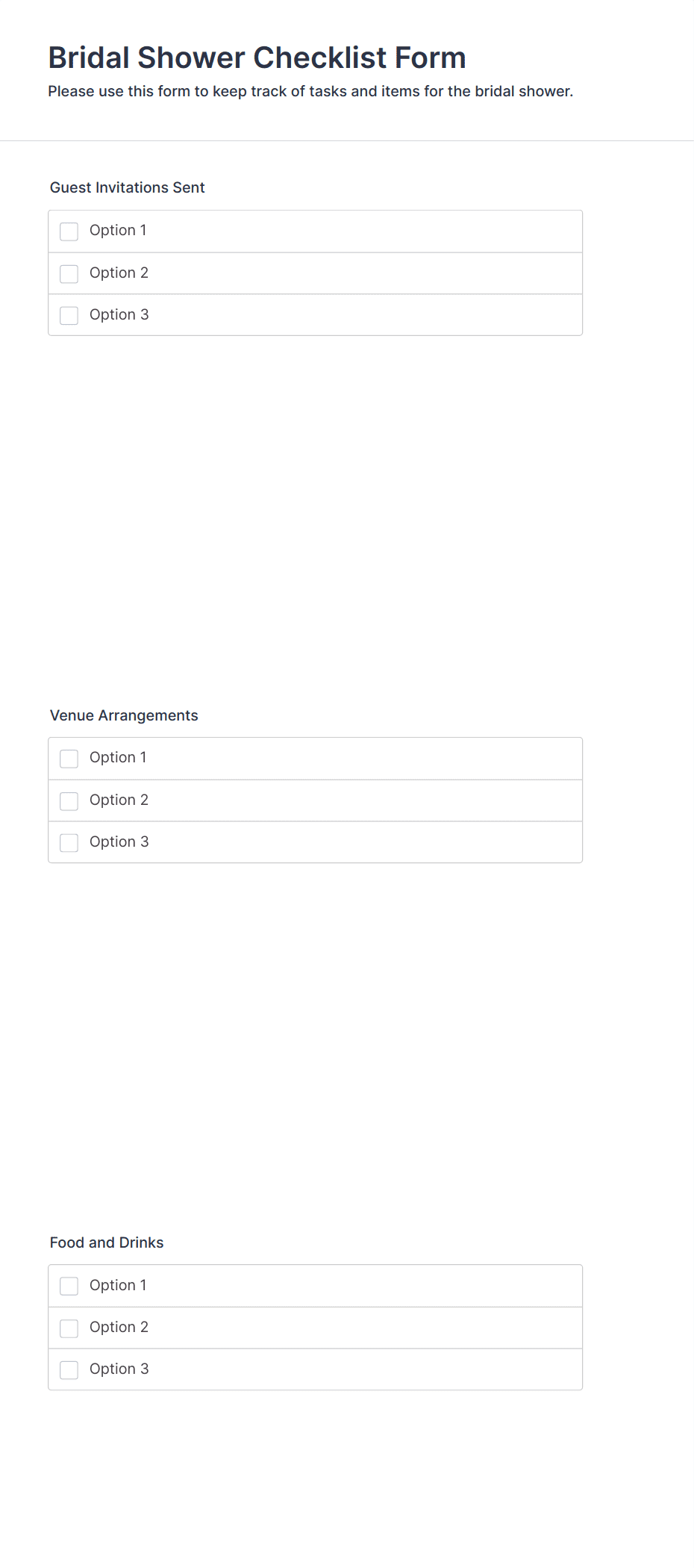Click the 'Option 2' label text in Food and Drinks

click(119, 1328)
